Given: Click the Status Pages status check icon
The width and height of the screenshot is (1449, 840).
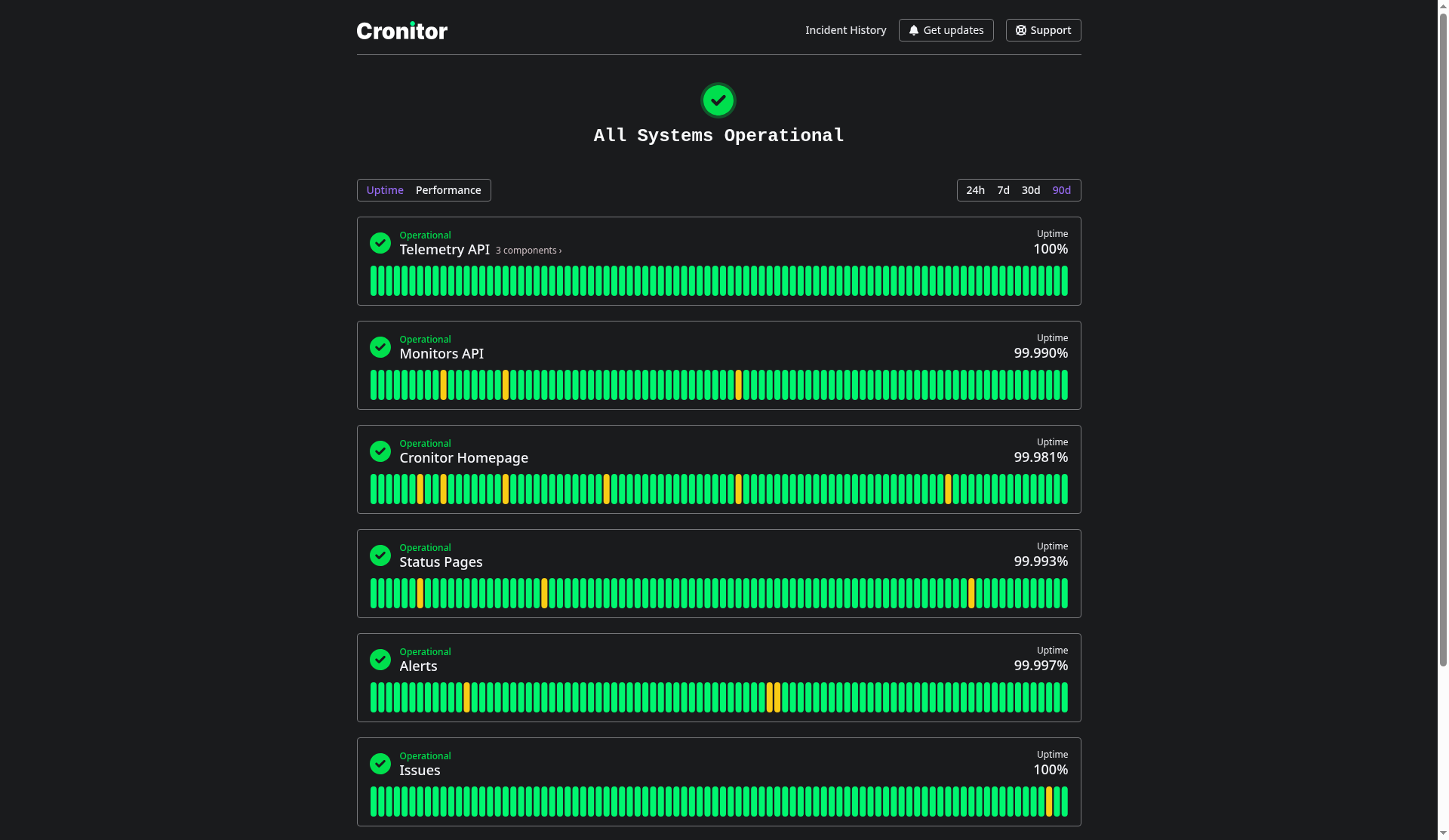Looking at the screenshot, I should click(380, 555).
